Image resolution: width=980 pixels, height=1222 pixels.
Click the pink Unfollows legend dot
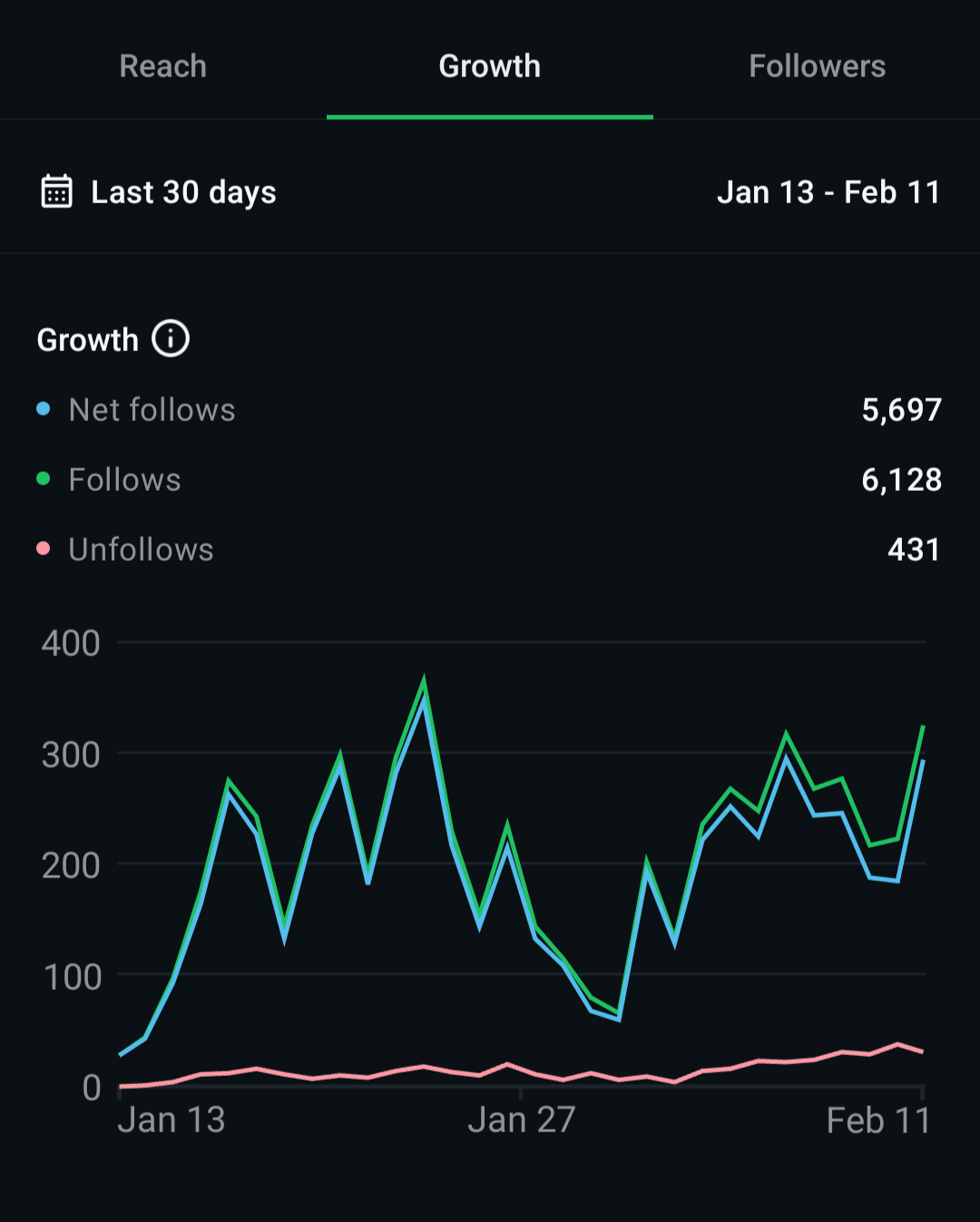(43, 549)
